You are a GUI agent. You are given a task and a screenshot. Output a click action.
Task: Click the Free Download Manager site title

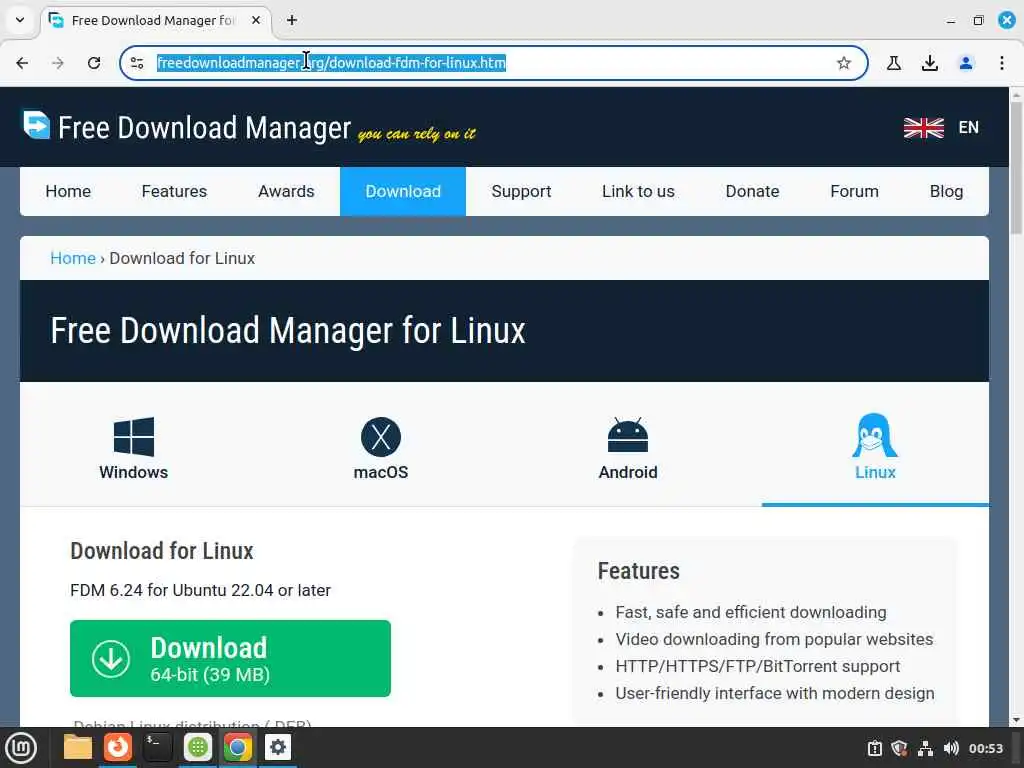tap(204, 128)
